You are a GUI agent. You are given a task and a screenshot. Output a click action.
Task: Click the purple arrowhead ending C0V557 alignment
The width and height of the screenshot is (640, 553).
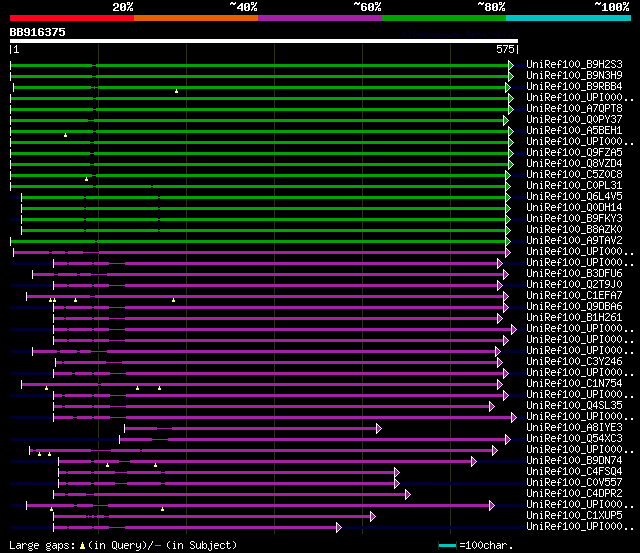click(x=397, y=484)
